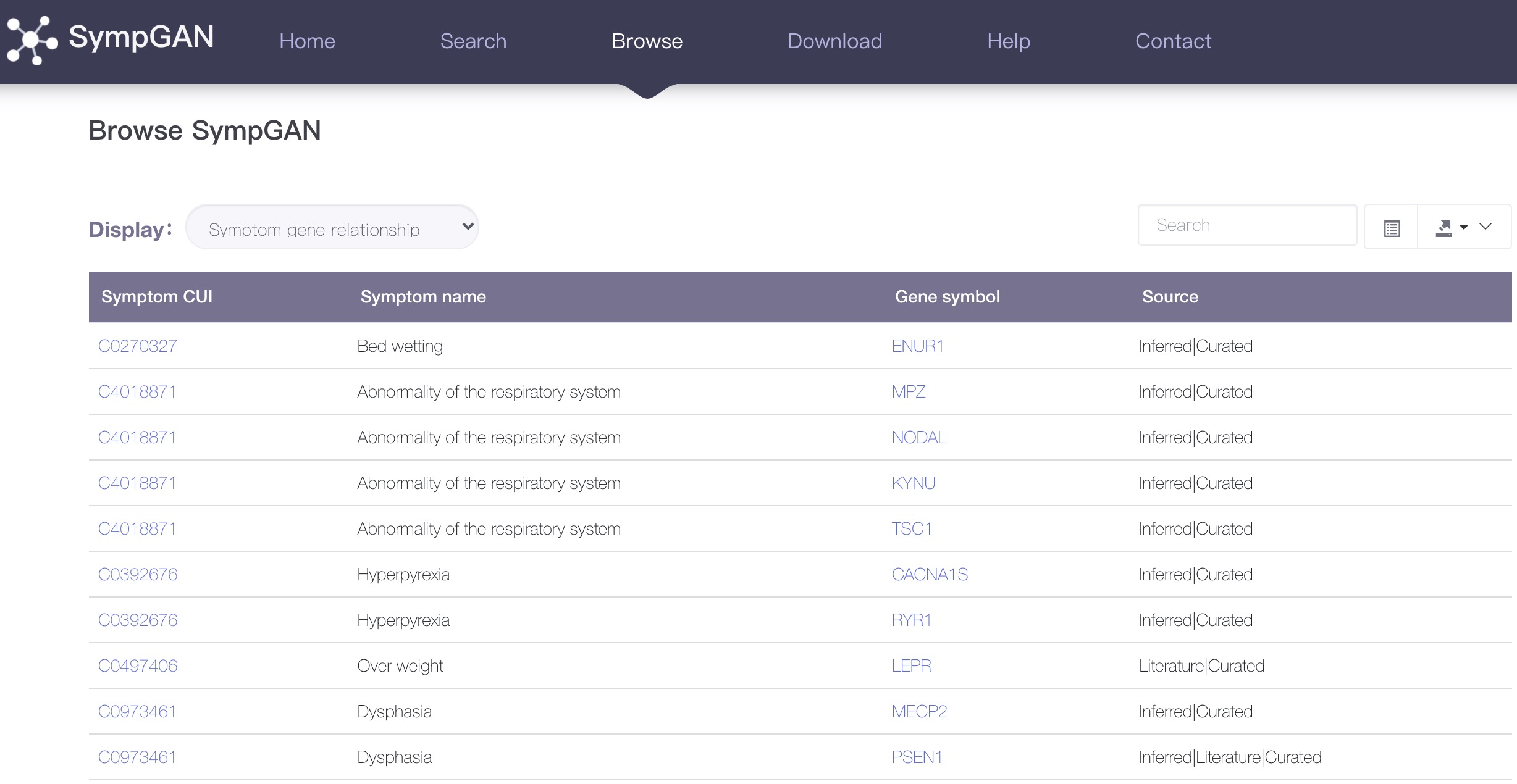Open symptom CUI C0497406
Screen dimensions: 1517x784
138,666
